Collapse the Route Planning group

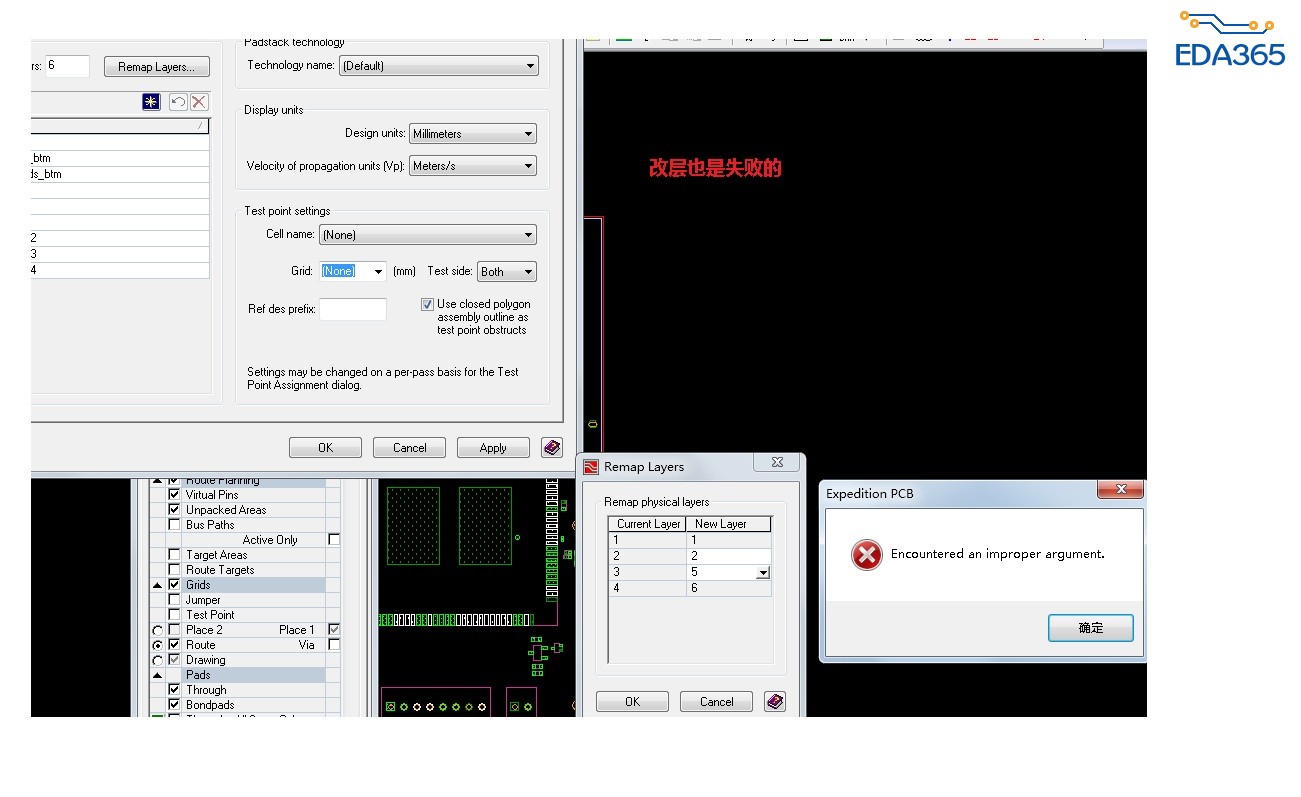pos(157,481)
